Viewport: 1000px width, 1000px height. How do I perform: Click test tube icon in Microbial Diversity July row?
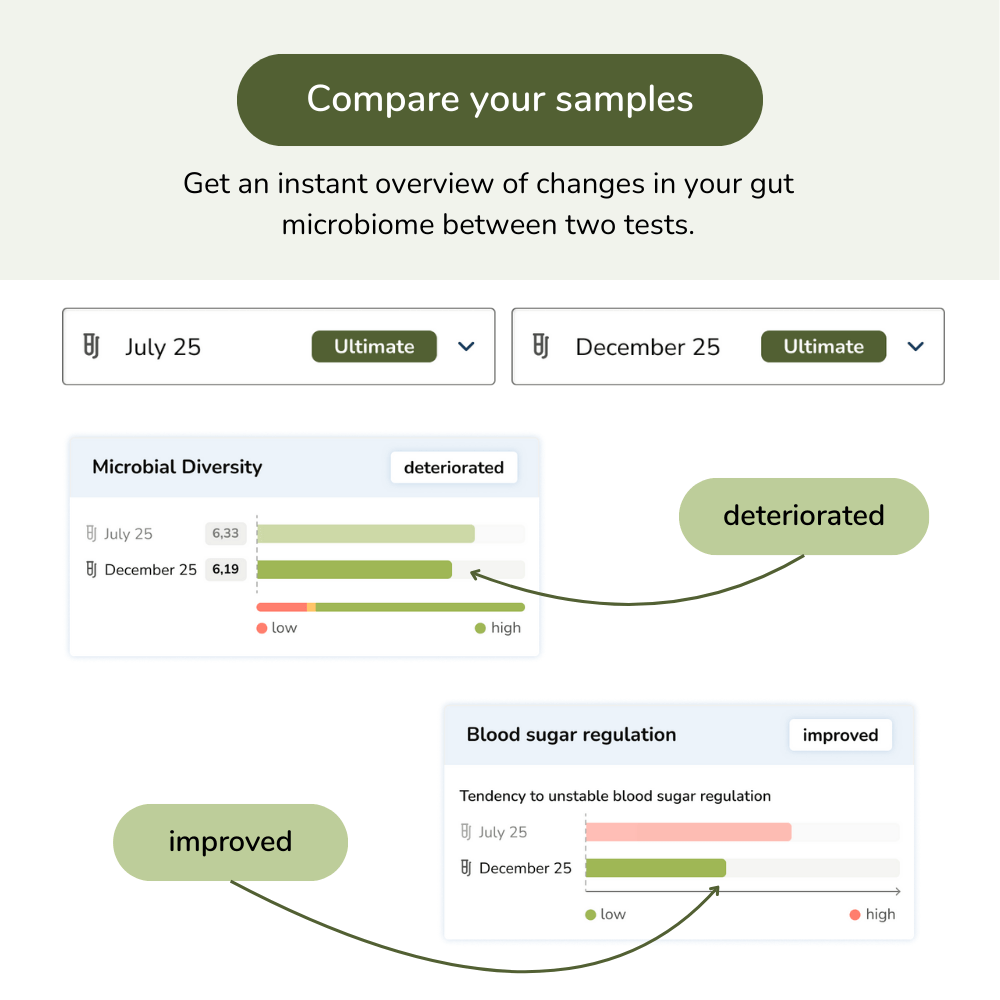[x=92, y=534]
